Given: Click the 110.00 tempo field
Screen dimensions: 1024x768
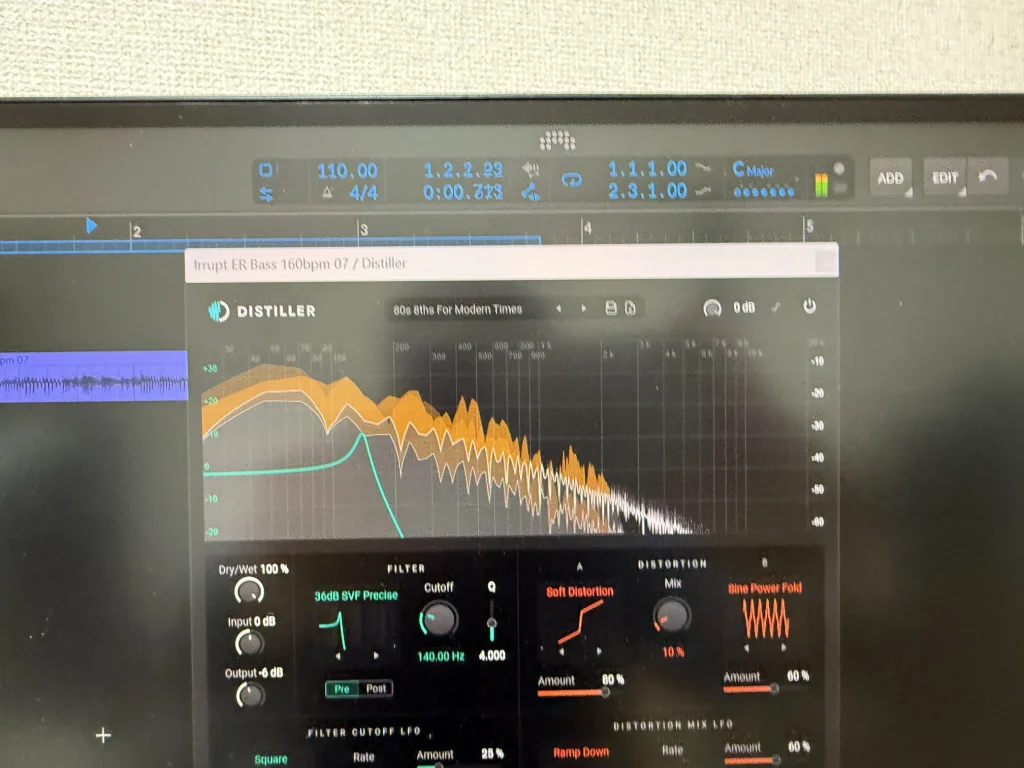Looking at the screenshot, I should pyautogui.click(x=347, y=171).
